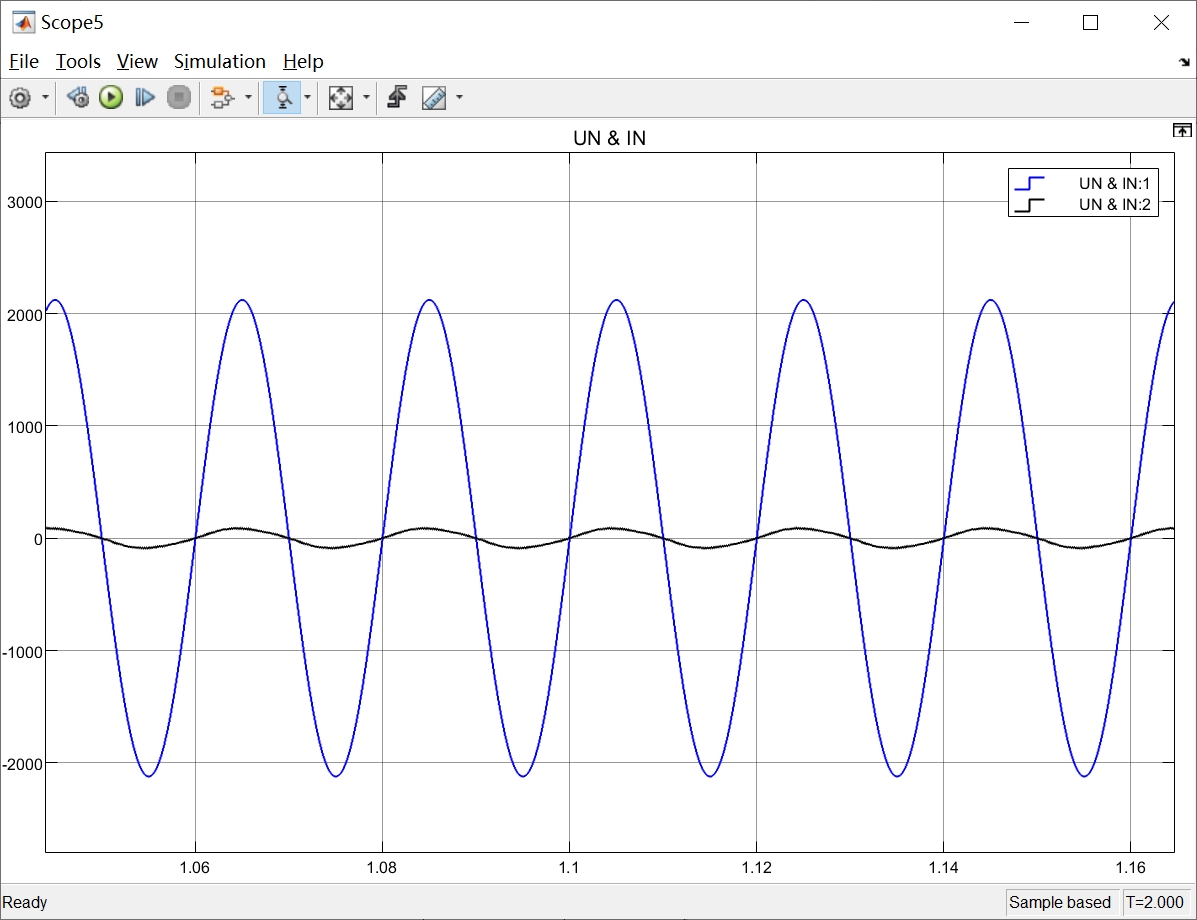The width and height of the screenshot is (1197, 920).
Task: Click the Ready status text
Action: [x=24, y=902]
